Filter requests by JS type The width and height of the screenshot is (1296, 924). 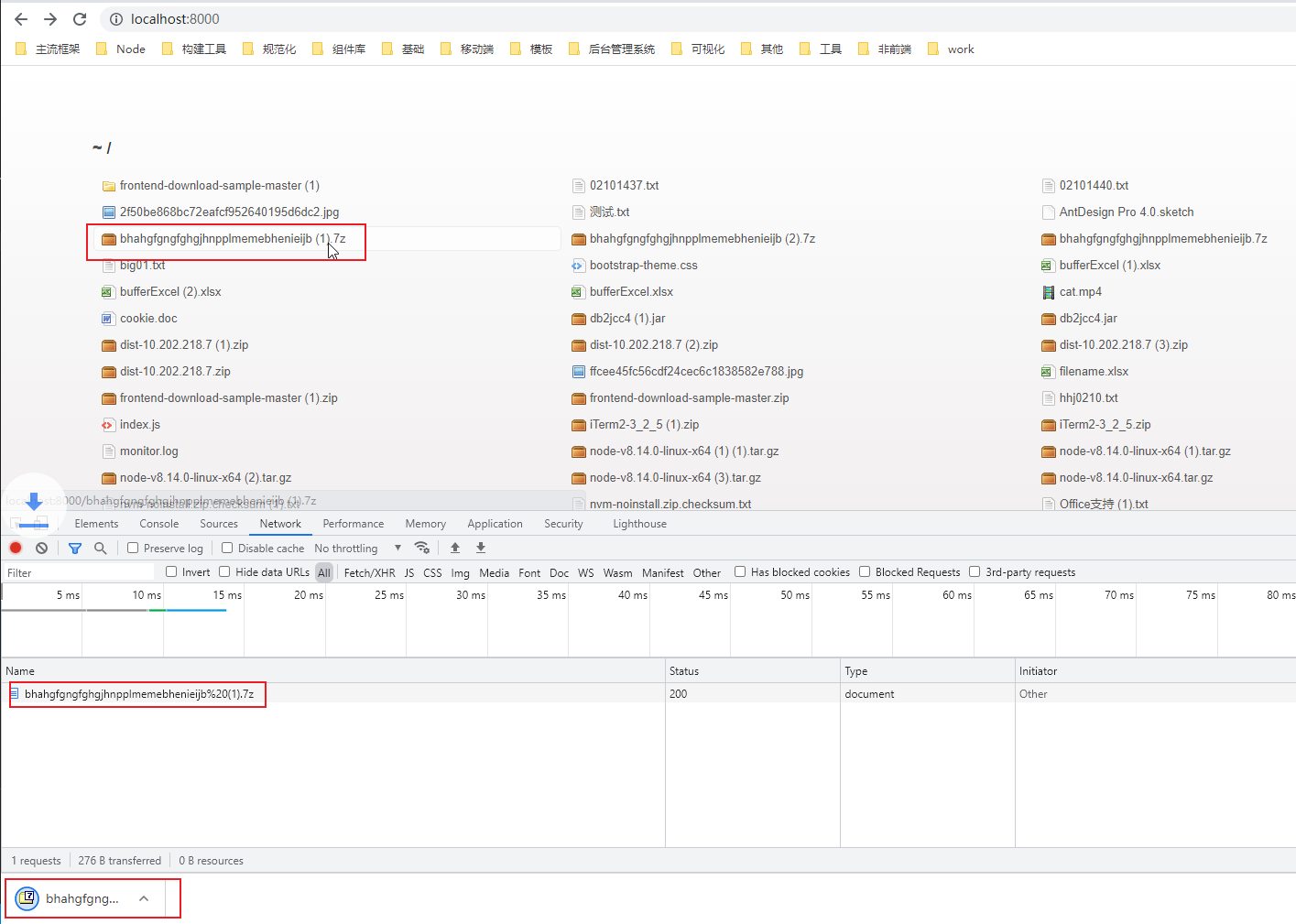point(409,573)
